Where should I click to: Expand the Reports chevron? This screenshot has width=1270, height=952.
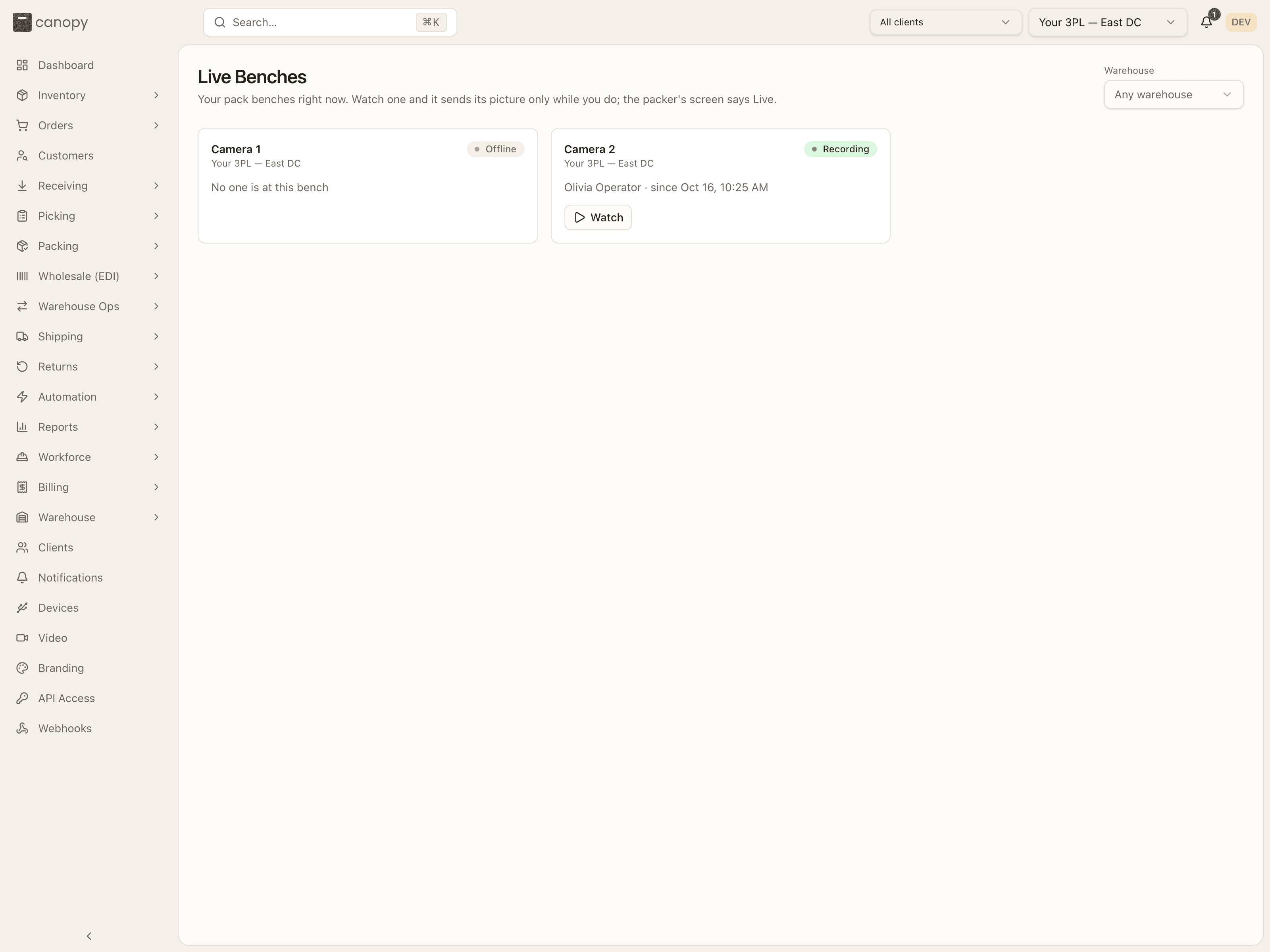[156, 427]
